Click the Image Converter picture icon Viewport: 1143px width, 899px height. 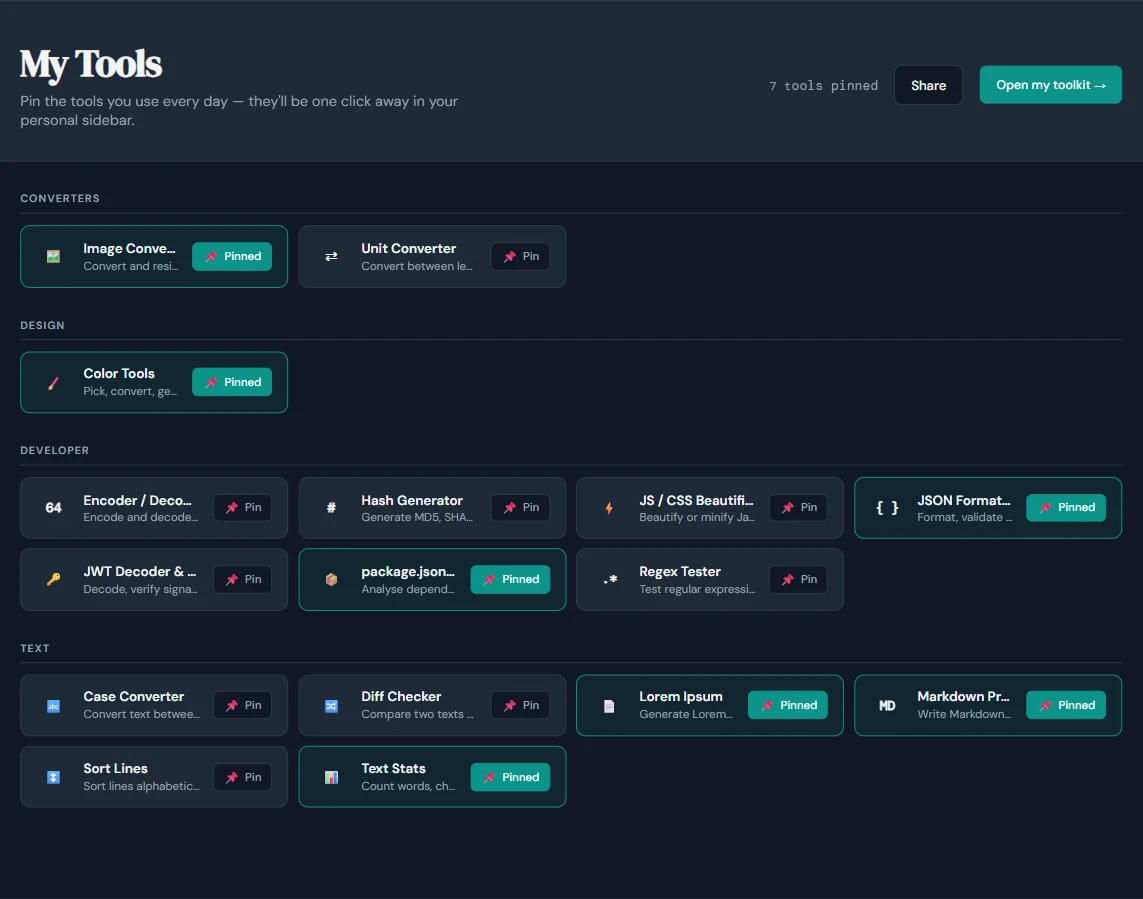tap(52, 256)
